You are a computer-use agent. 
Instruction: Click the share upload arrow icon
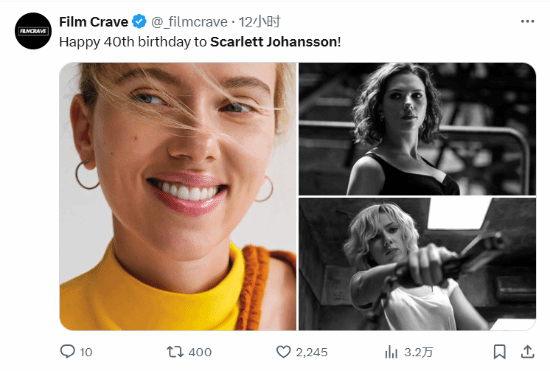coord(527,352)
